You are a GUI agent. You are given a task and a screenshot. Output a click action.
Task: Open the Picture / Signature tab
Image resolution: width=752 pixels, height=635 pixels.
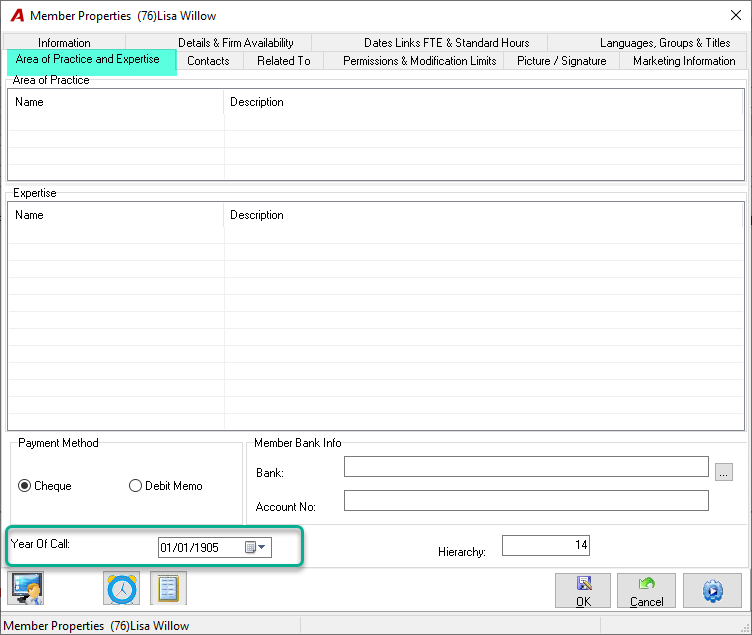[562, 61]
